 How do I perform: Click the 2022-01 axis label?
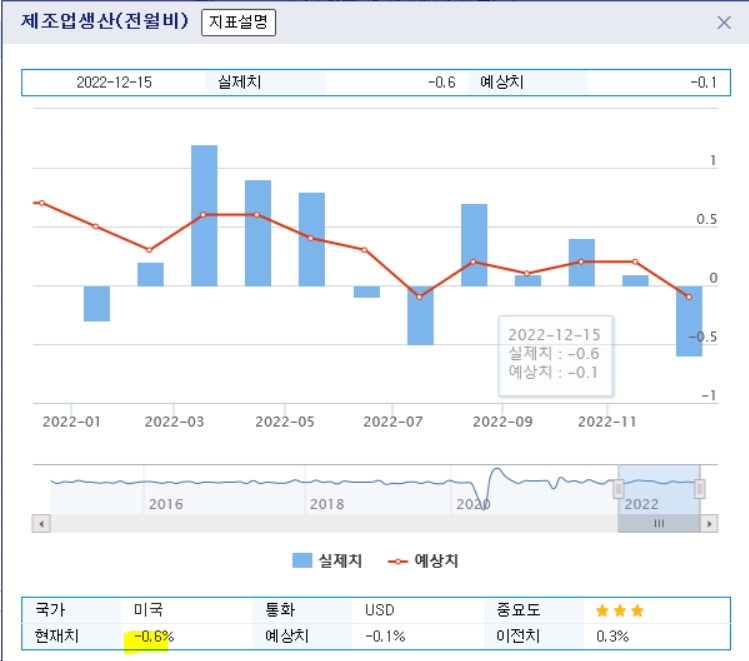point(71,422)
